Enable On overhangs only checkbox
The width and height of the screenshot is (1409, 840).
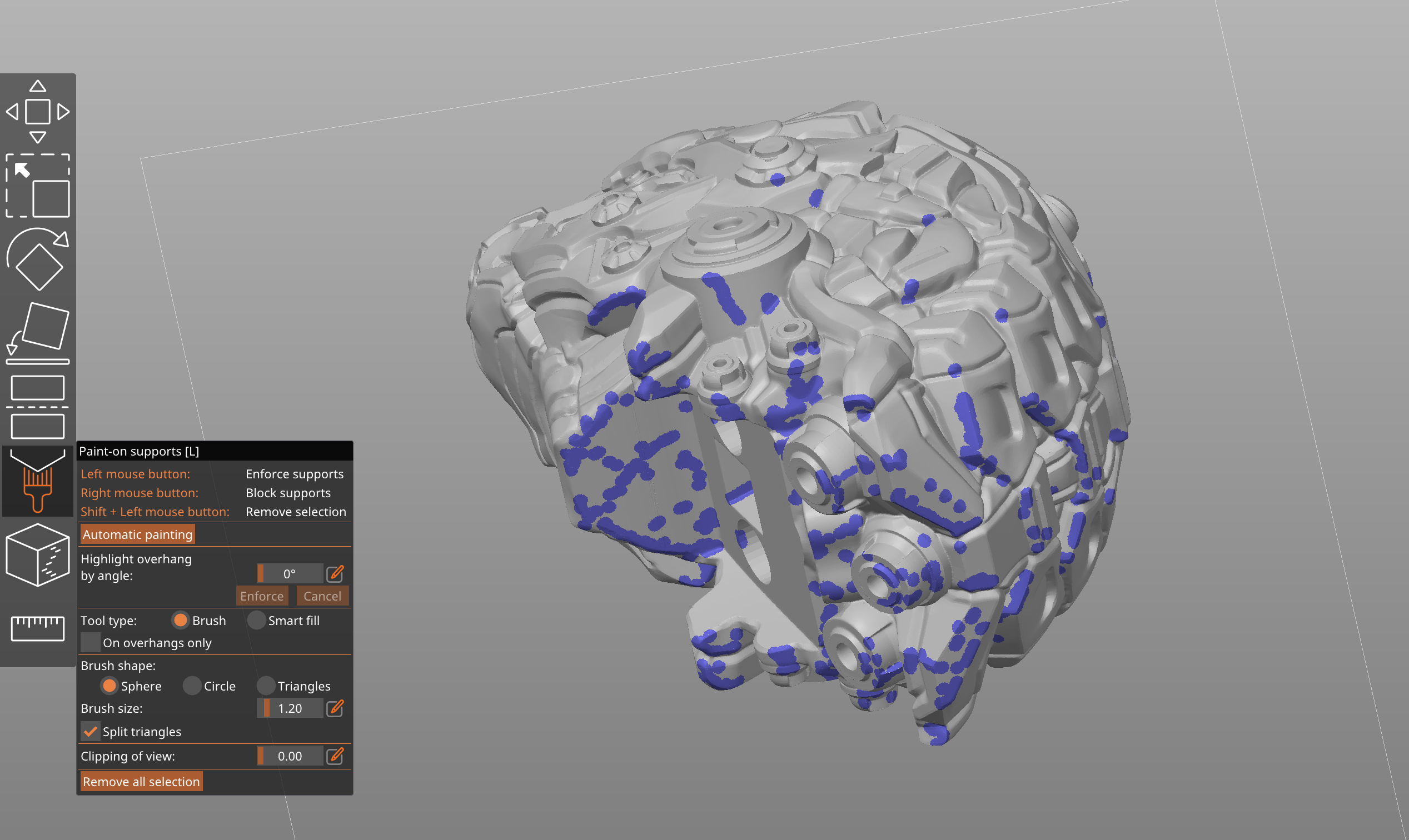pyautogui.click(x=90, y=642)
